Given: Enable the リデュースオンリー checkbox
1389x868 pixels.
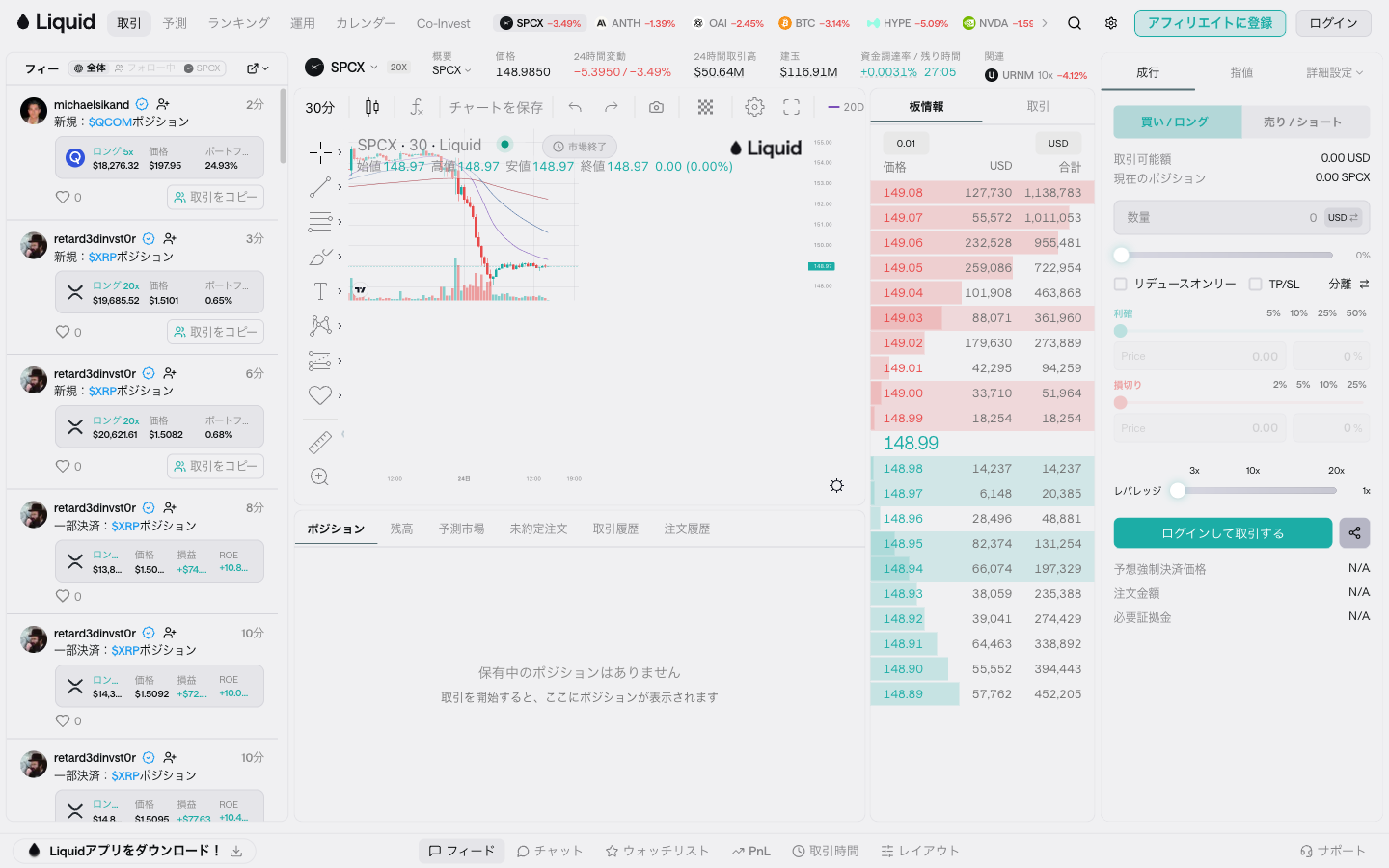Looking at the screenshot, I should (1121, 284).
